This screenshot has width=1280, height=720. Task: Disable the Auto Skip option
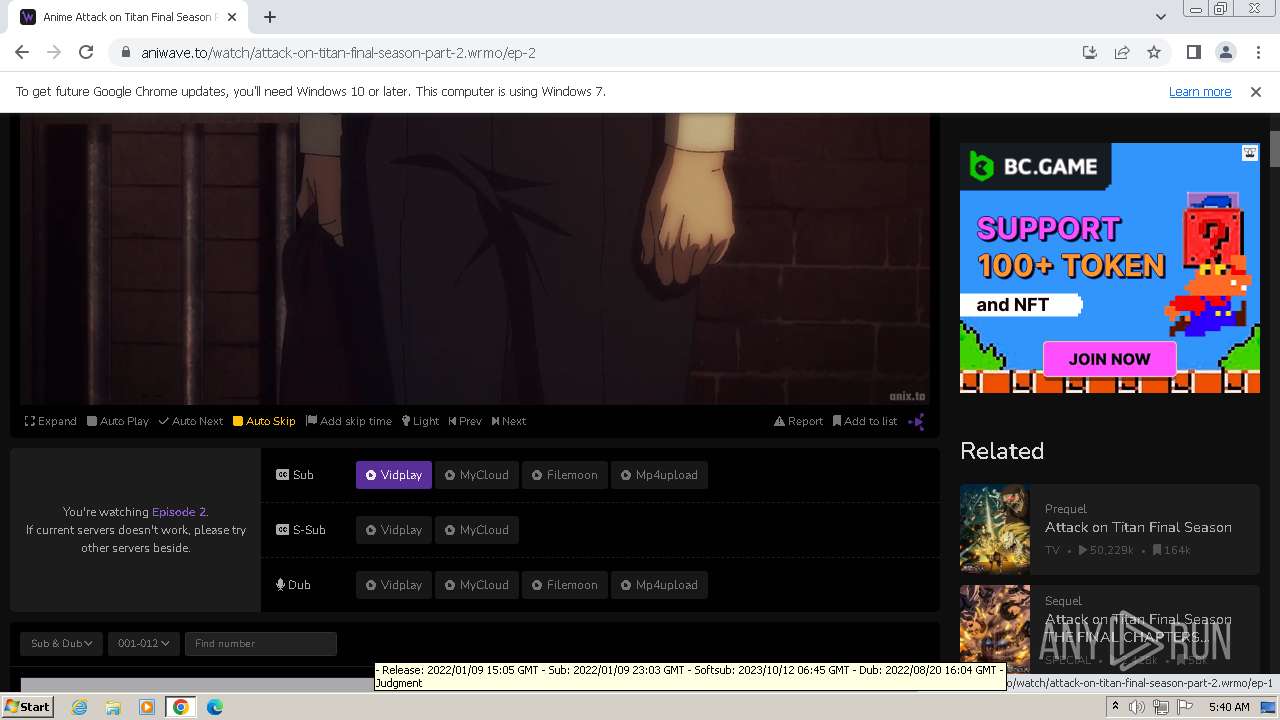(x=264, y=421)
